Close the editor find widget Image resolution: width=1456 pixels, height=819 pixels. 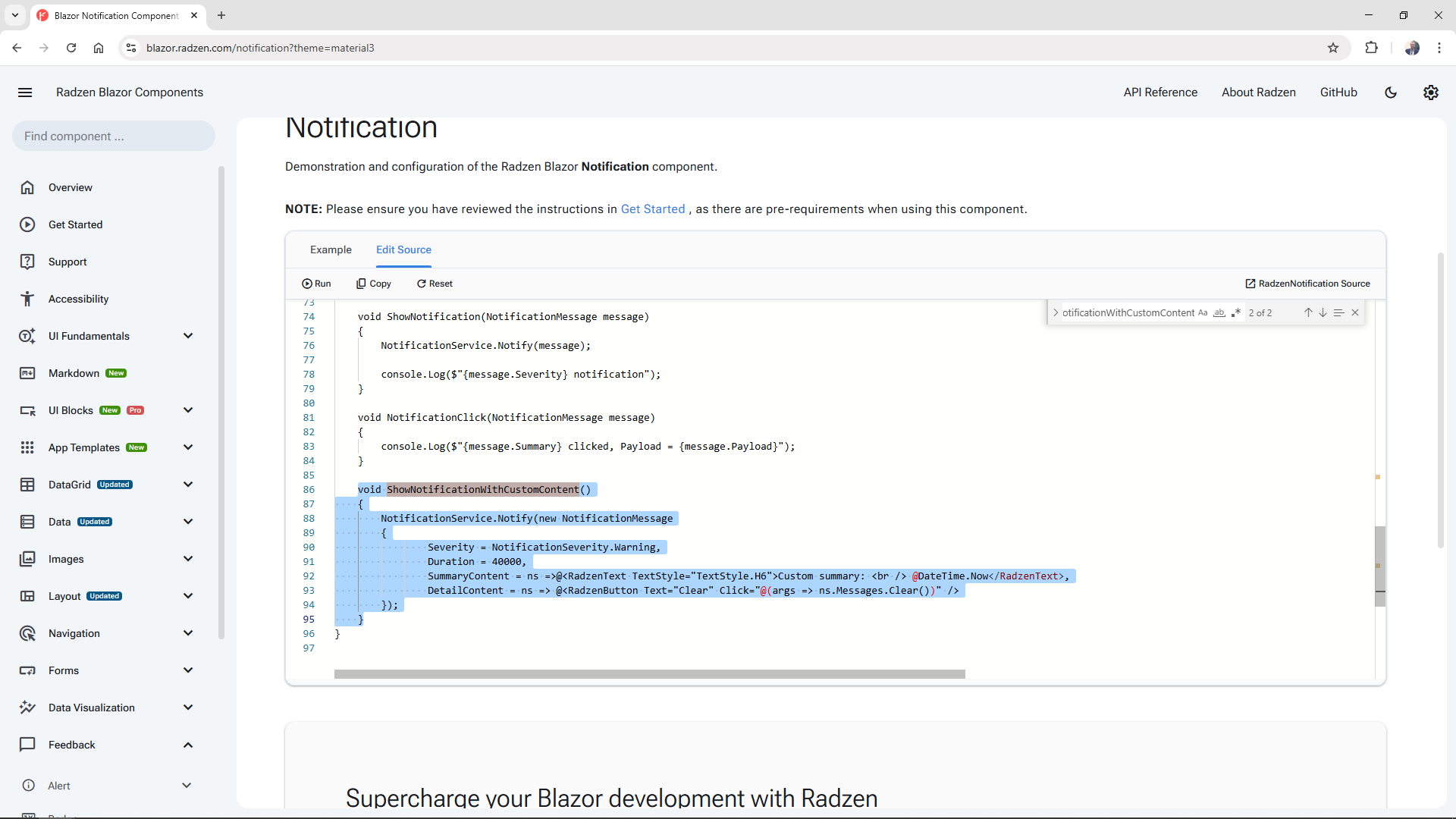[1355, 312]
